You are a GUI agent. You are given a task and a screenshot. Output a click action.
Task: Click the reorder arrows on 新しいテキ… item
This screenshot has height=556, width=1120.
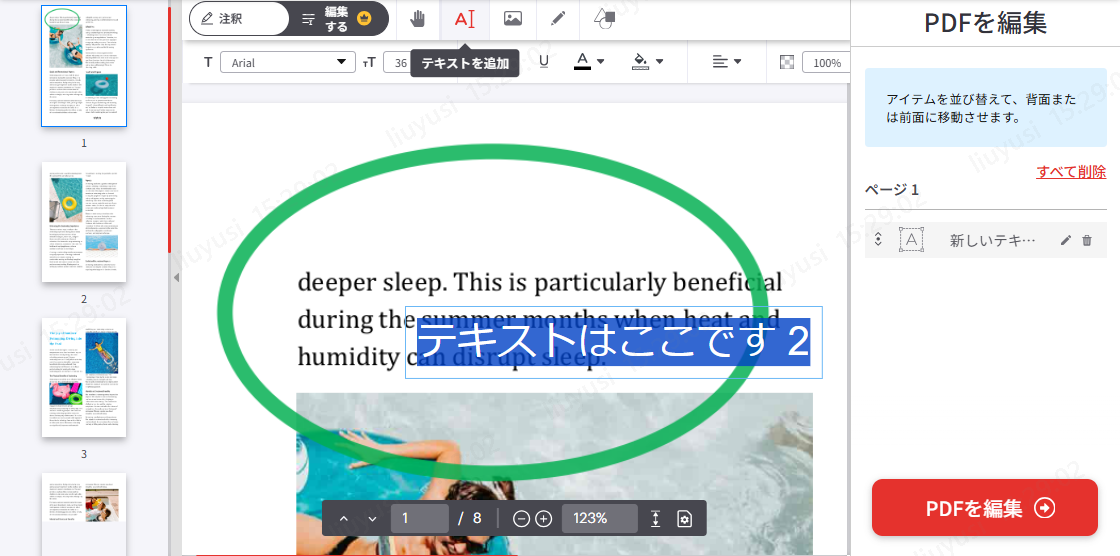point(879,240)
